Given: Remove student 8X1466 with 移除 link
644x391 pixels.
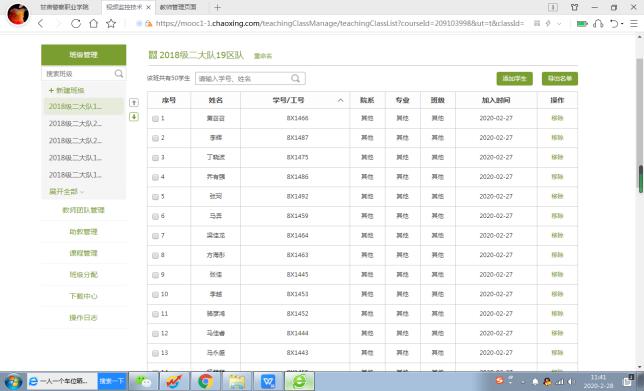Looking at the screenshot, I should coord(557,118).
